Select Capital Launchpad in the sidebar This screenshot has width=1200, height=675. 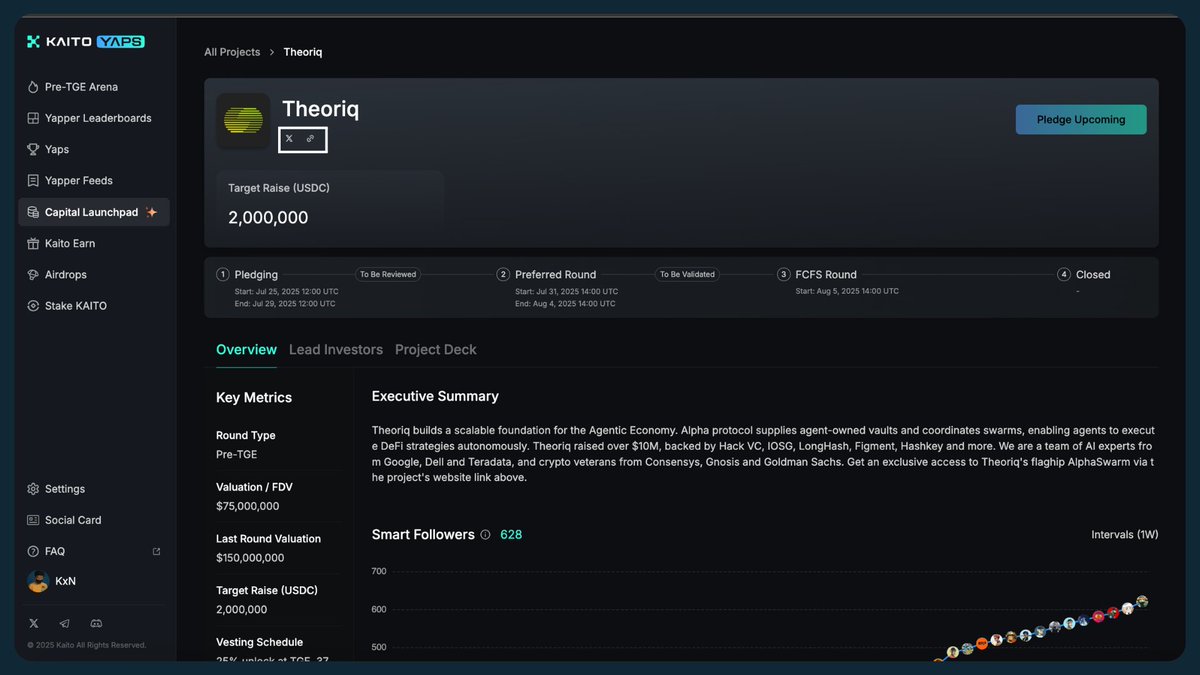pos(93,212)
